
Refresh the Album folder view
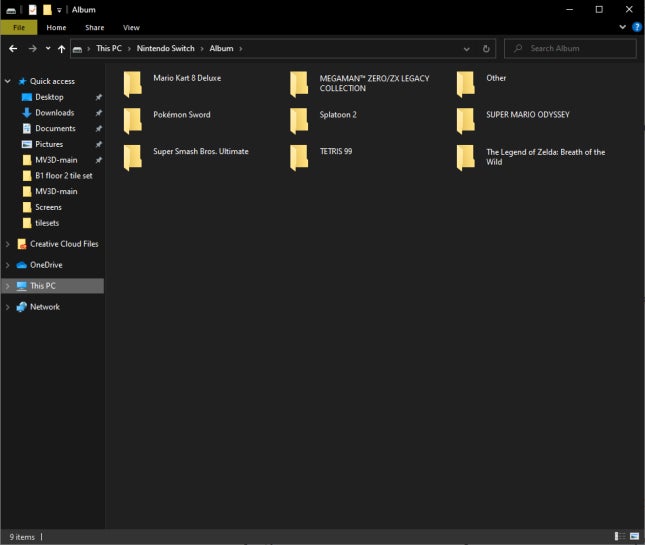pyautogui.click(x=486, y=49)
